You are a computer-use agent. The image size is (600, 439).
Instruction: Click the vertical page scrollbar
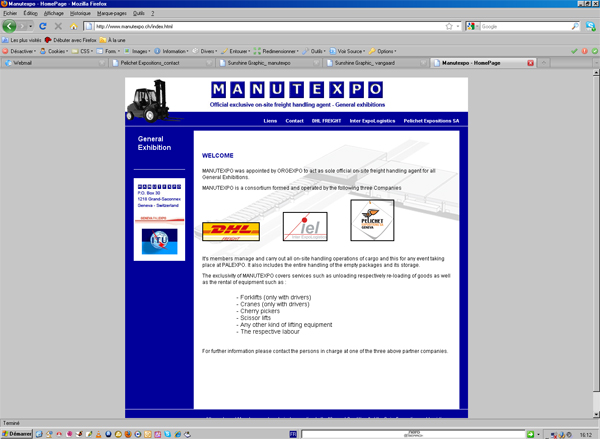596,243
